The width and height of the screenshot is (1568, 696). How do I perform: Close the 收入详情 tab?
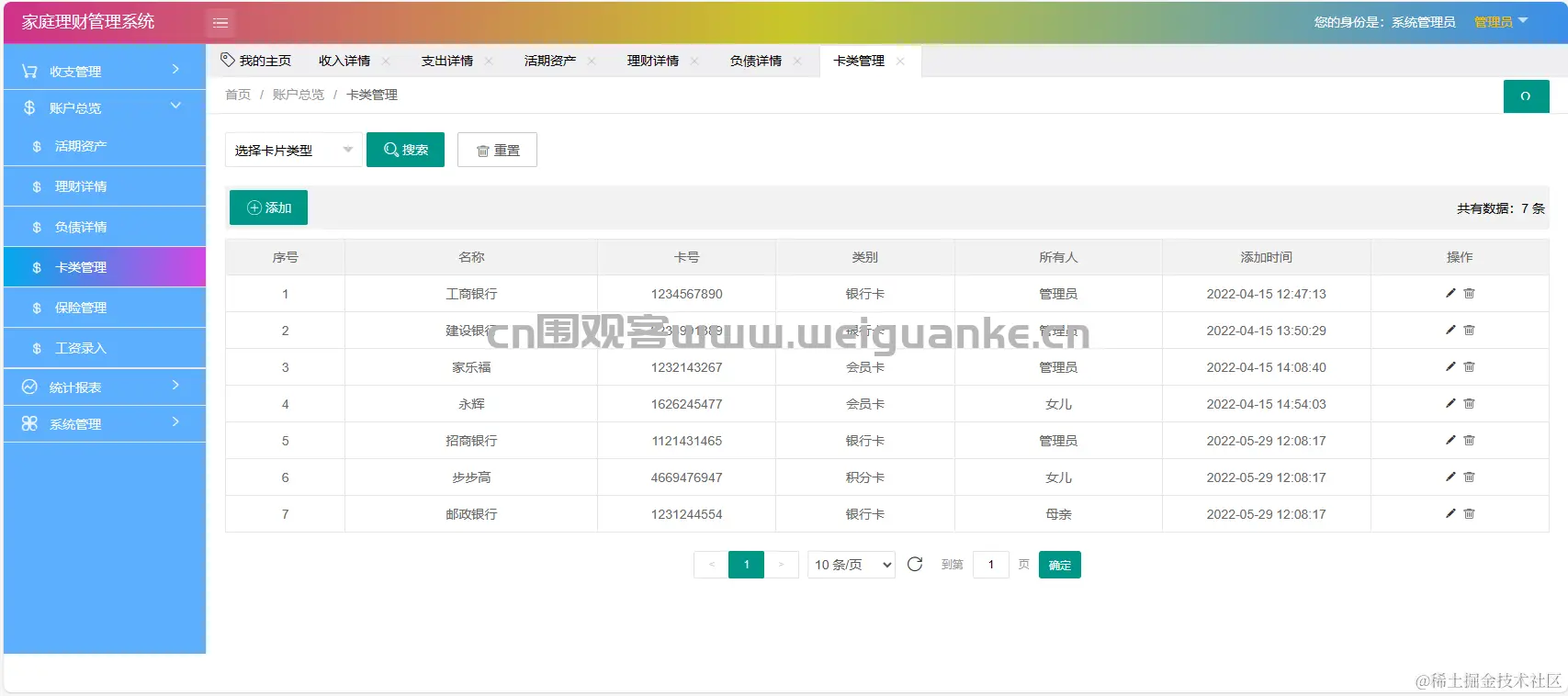pos(386,62)
